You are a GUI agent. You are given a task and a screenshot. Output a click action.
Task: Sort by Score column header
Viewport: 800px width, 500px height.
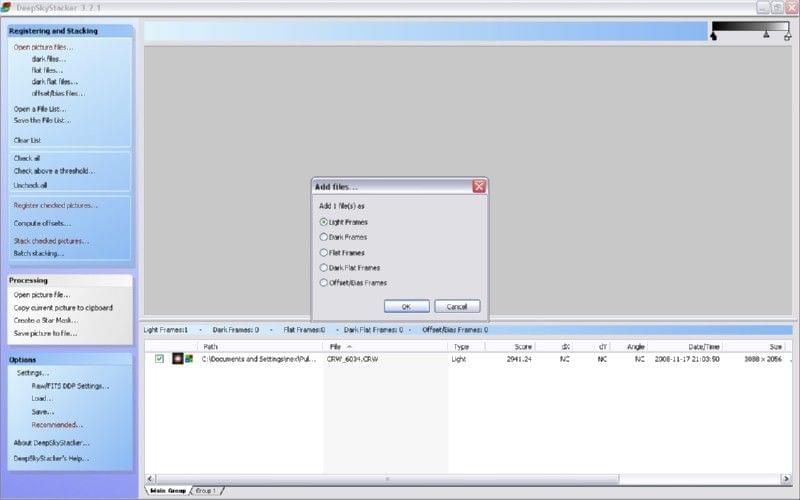click(510, 346)
